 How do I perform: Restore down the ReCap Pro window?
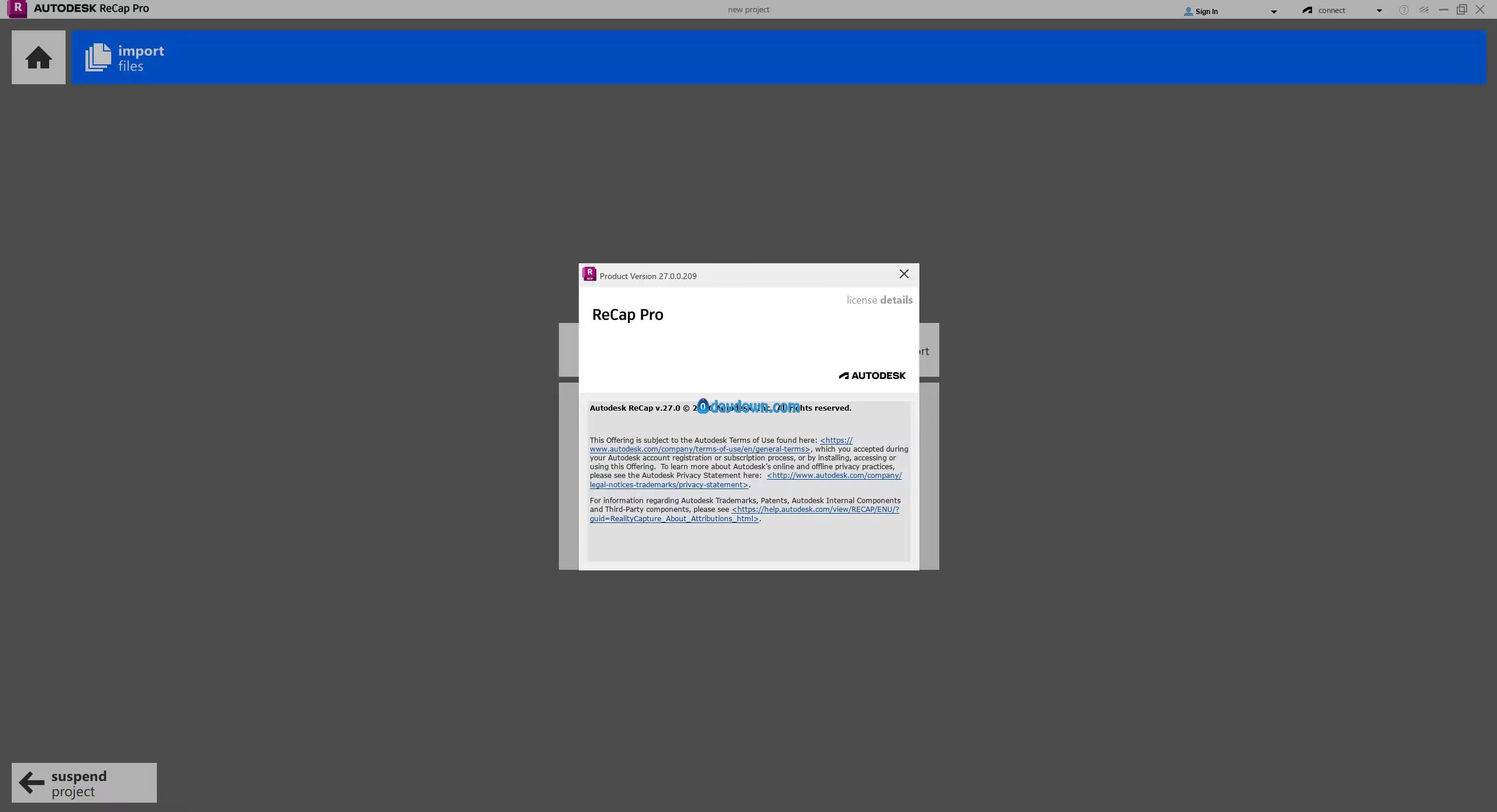tap(1461, 9)
